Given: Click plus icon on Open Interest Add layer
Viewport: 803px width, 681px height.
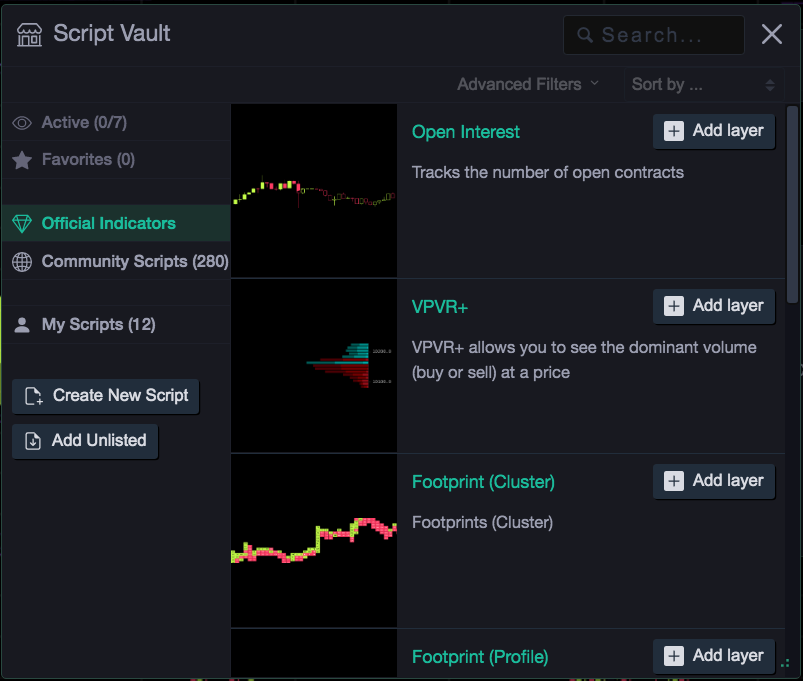Looking at the screenshot, I should (673, 131).
